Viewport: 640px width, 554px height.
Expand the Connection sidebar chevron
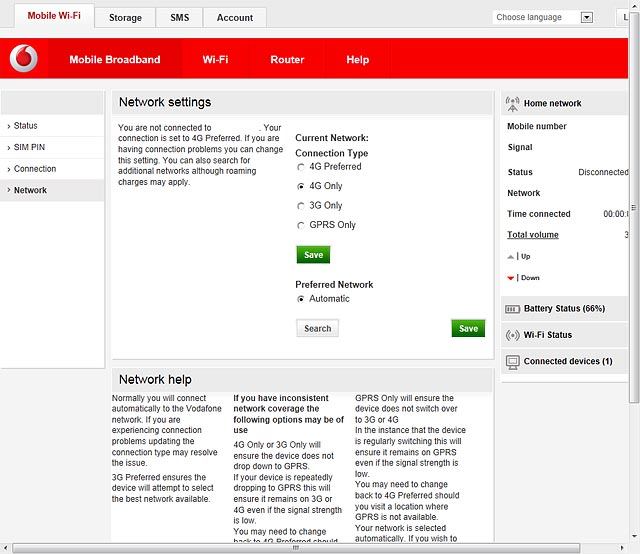click(9, 169)
